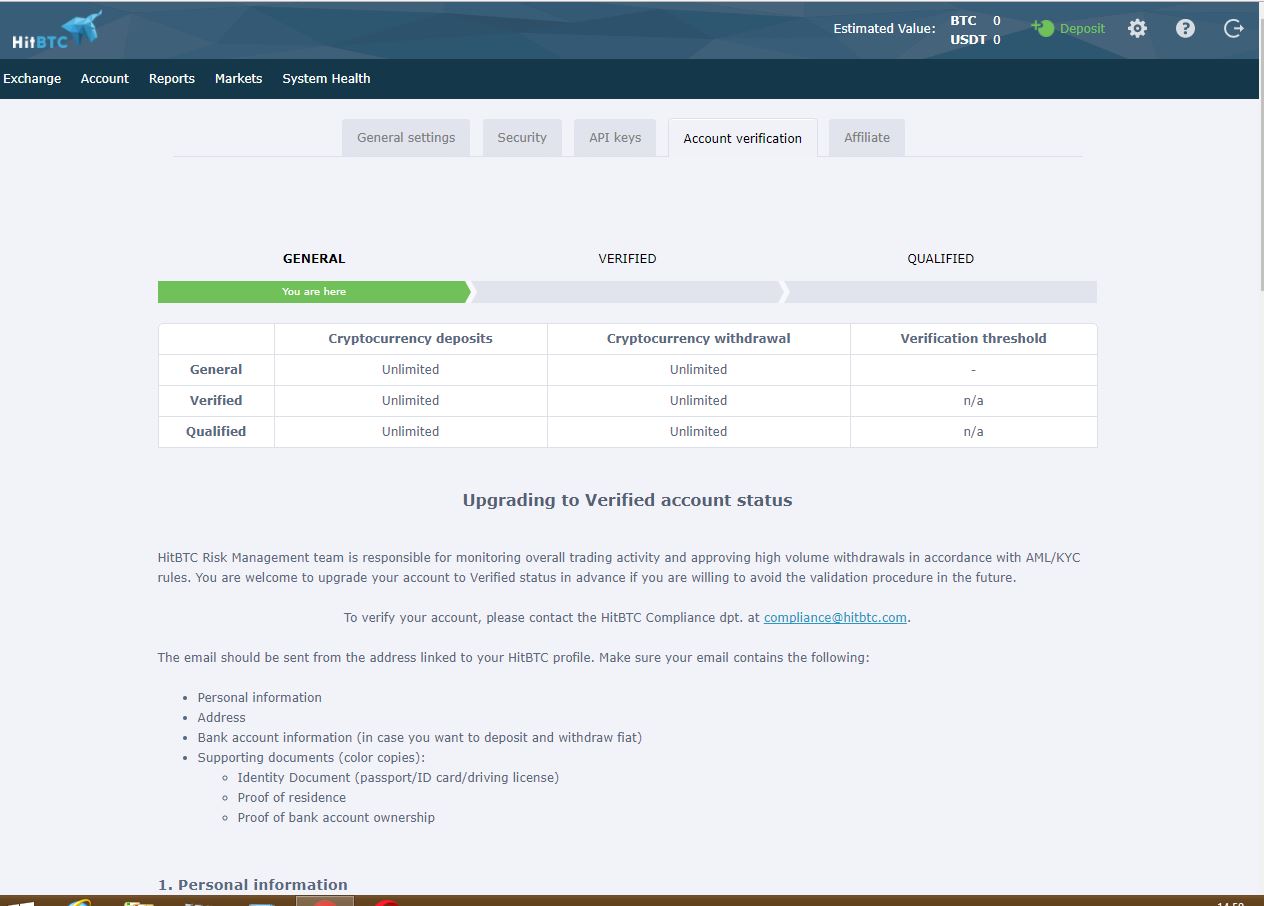Open the Affiliate tab
1264x906 pixels.
point(866,138)
